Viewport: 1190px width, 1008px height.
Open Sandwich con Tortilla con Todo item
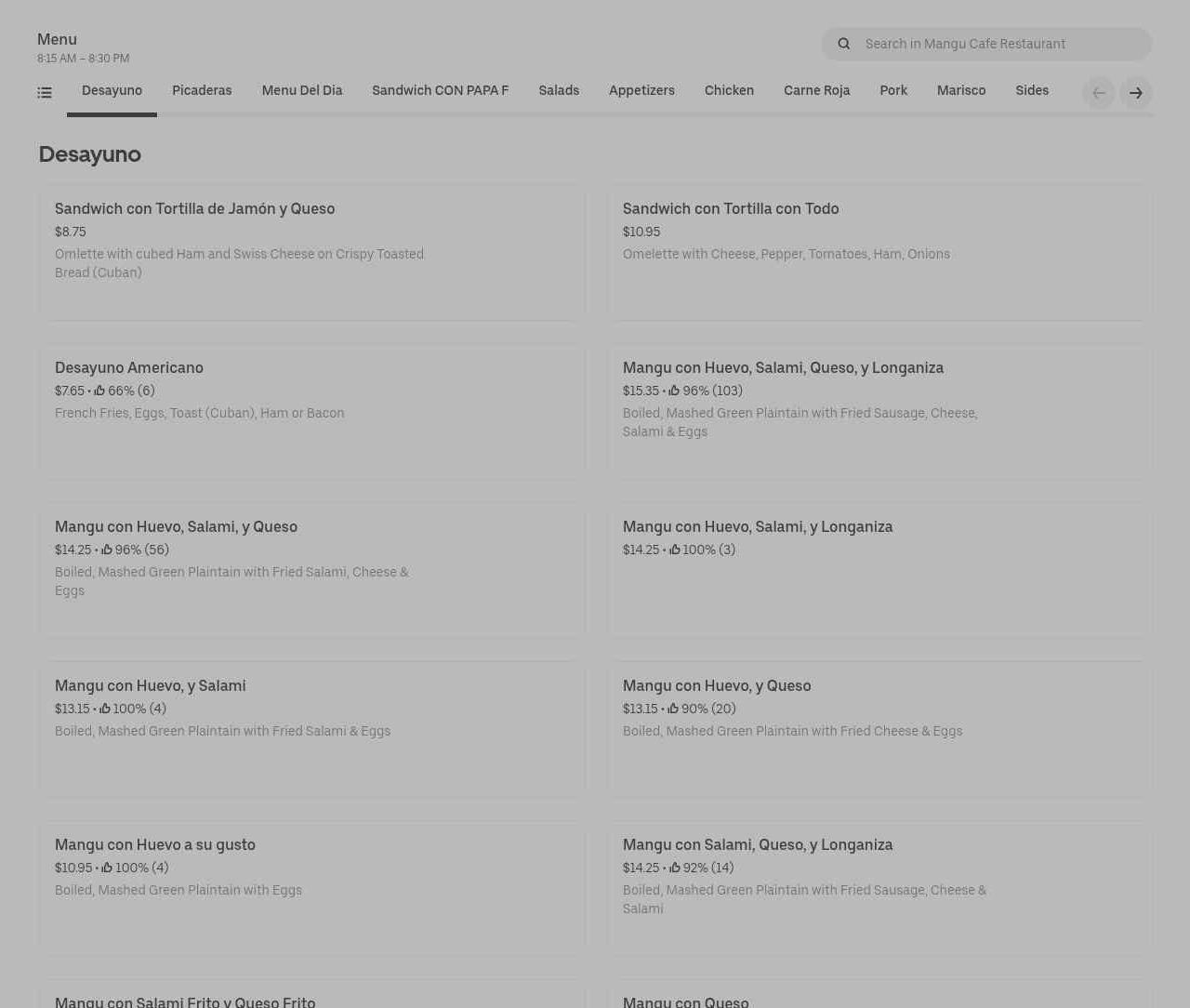point(879,253)
